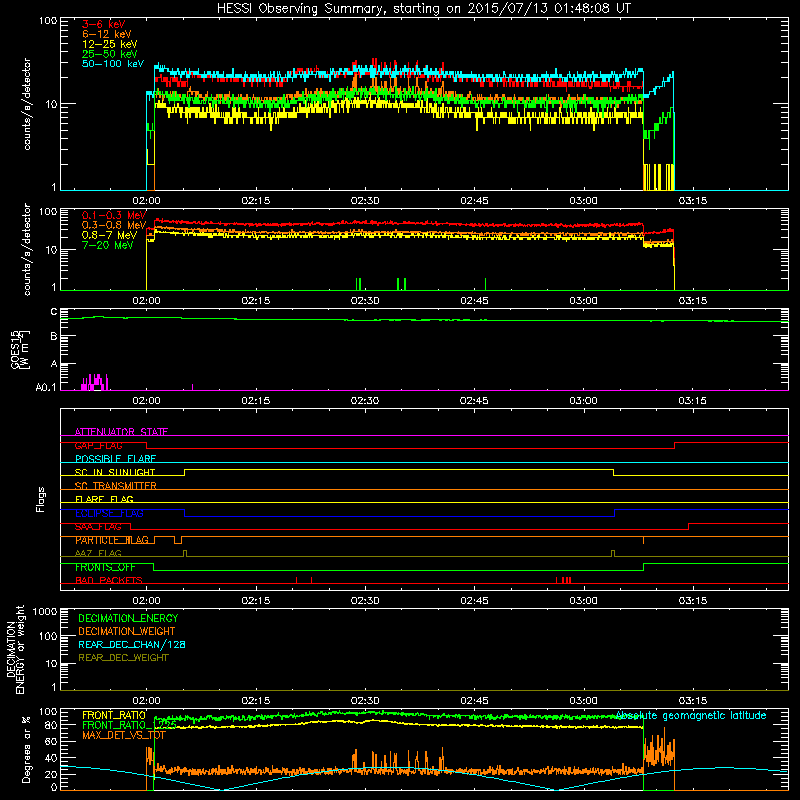Click the lone green 7-20 MeV spike near 02:45

(485, 284)
